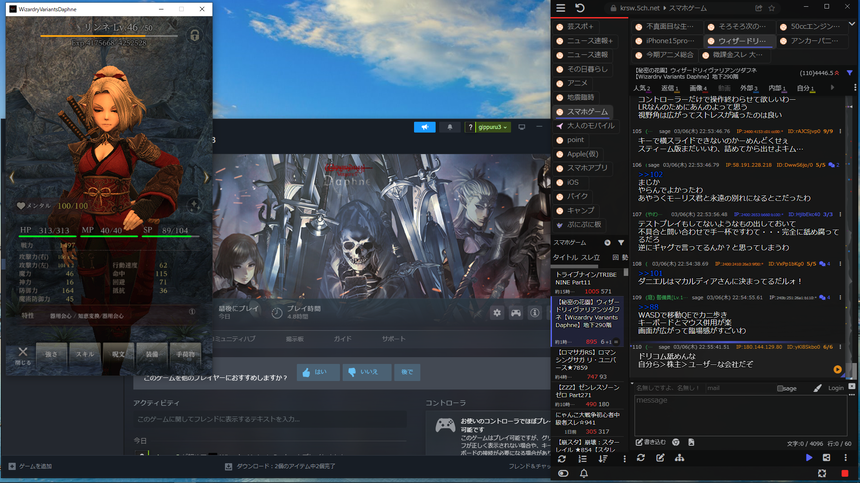This screenshot has width=860, height=483.
Task: Click the reload/history arrow icon beside the hamburger
Action: 580,8
